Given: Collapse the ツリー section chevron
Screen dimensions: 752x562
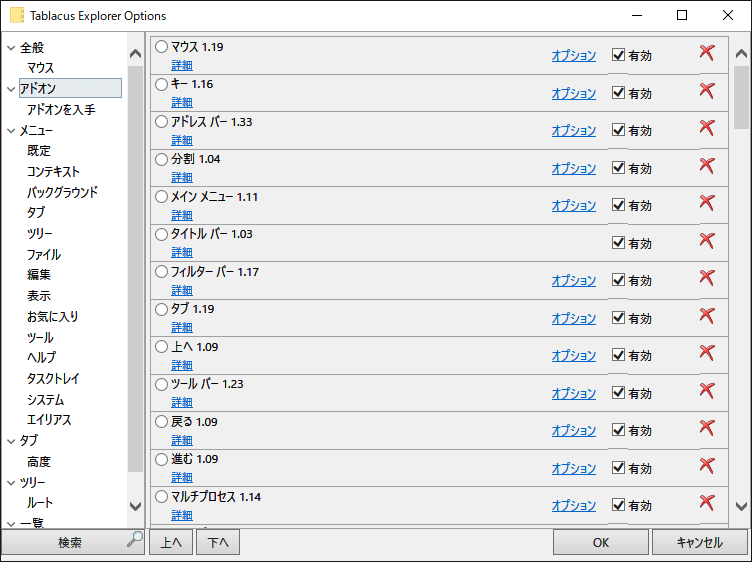Looking at the screenshot, I should (12, 483).
